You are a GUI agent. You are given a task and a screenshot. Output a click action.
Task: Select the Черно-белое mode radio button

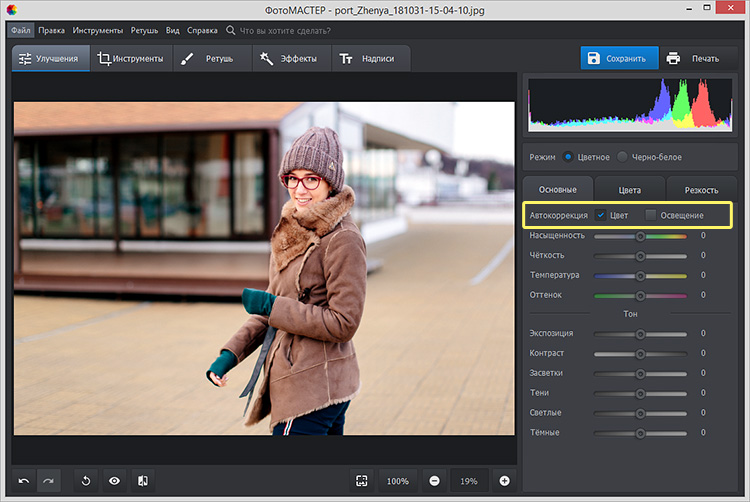pyautogui.click(x=623, y=157)
